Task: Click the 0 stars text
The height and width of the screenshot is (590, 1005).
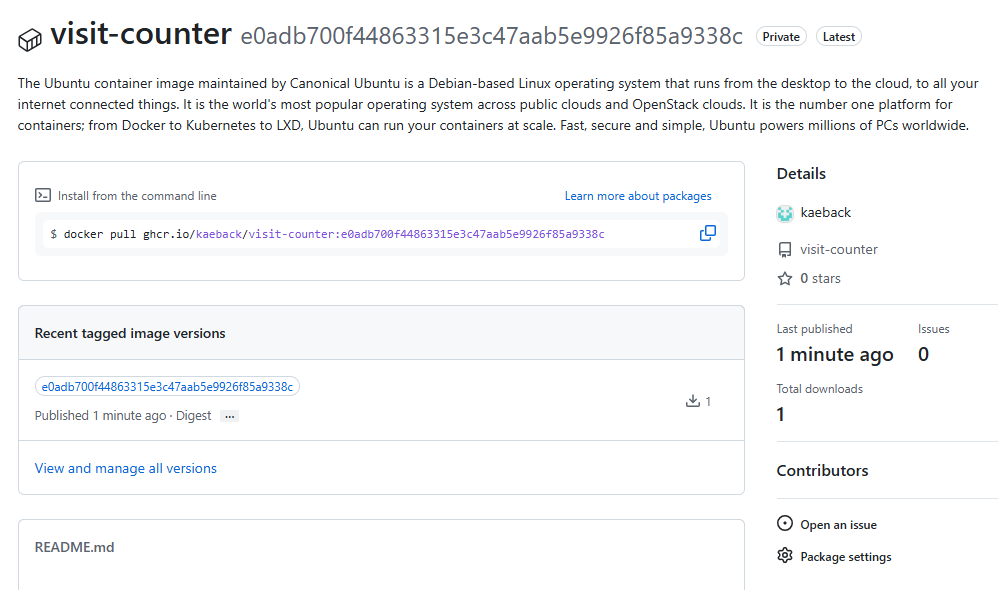Action: (820, 279)
